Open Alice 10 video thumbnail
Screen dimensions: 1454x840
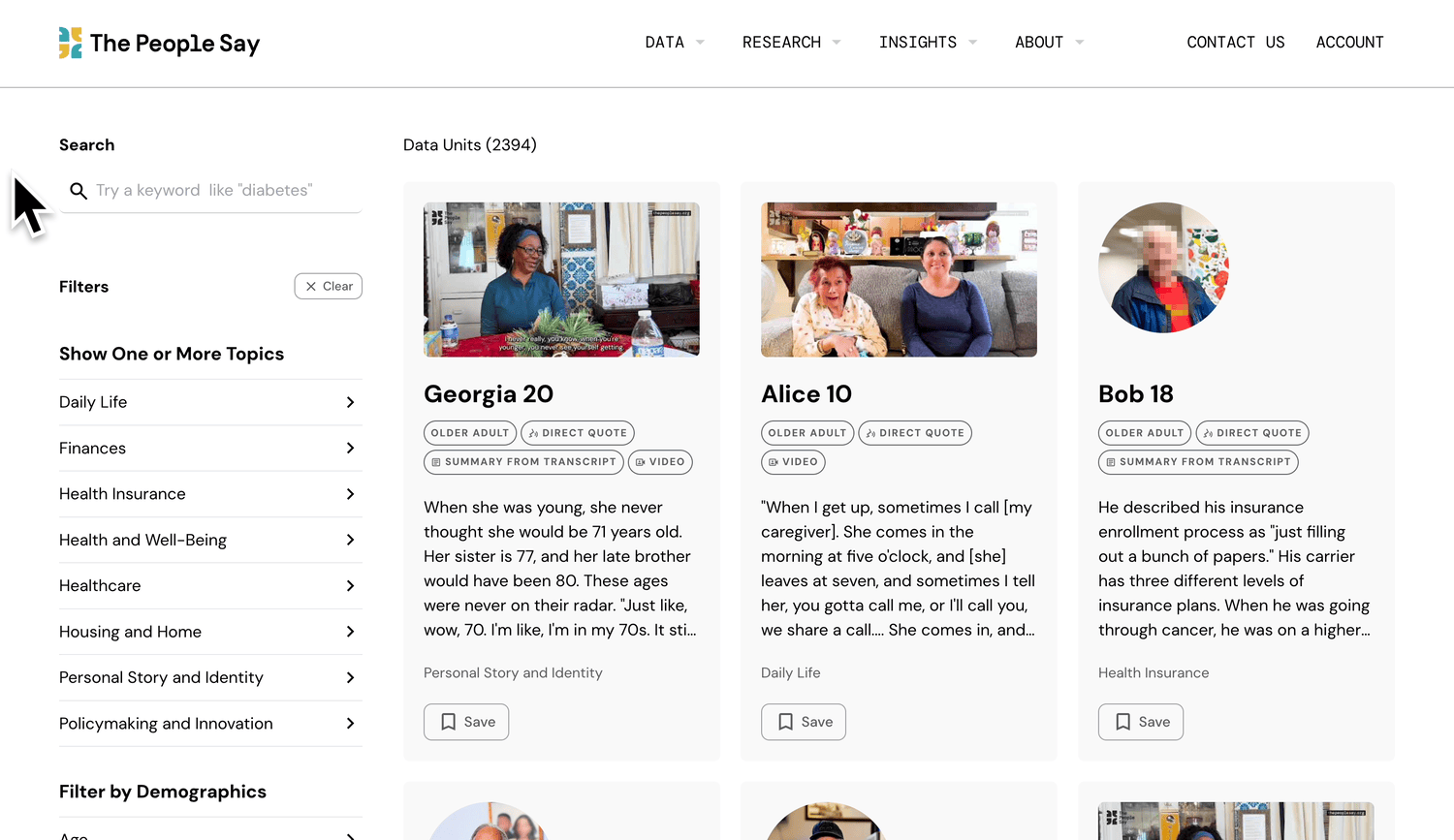(x=899, y=279)
